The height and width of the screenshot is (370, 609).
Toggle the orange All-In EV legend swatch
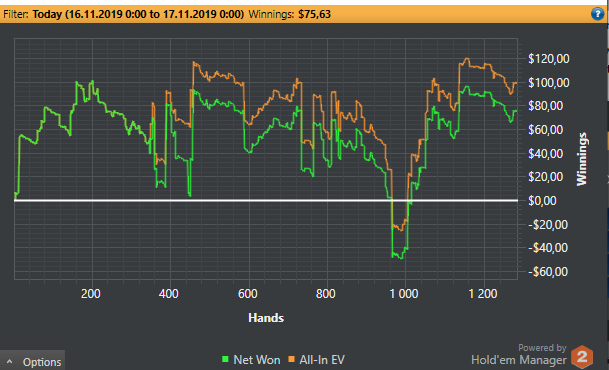click(x=291, y=359)
